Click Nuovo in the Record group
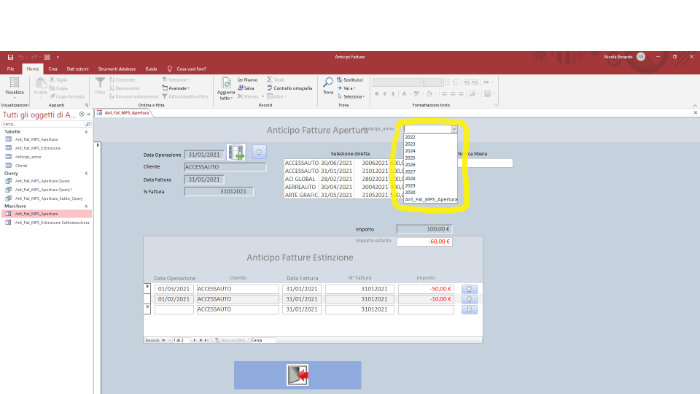The height and width of the screenshot is (394, 700). pyautogui.click(x=248, y=80)
